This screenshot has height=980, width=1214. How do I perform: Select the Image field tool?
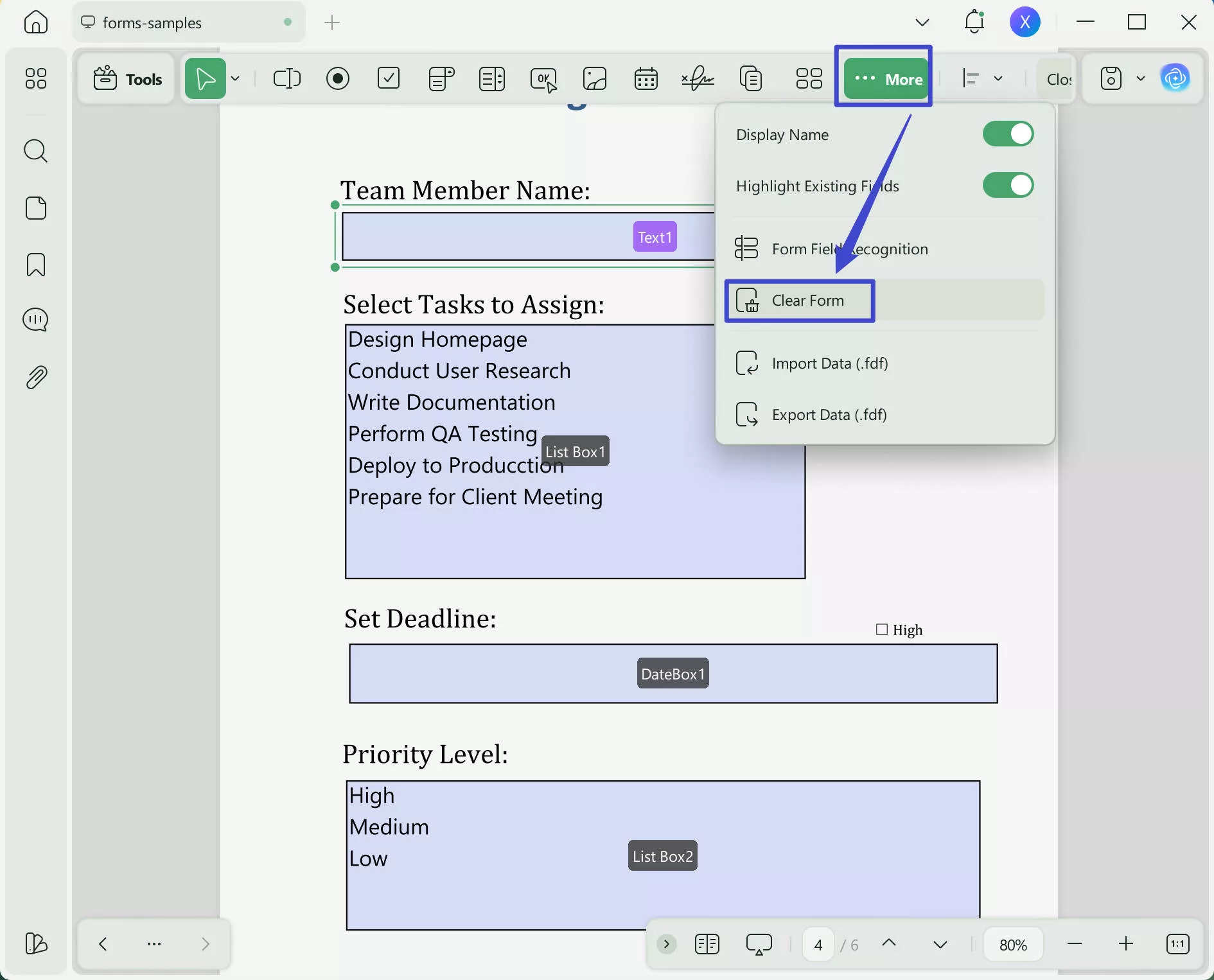click(x=594, y=78)
